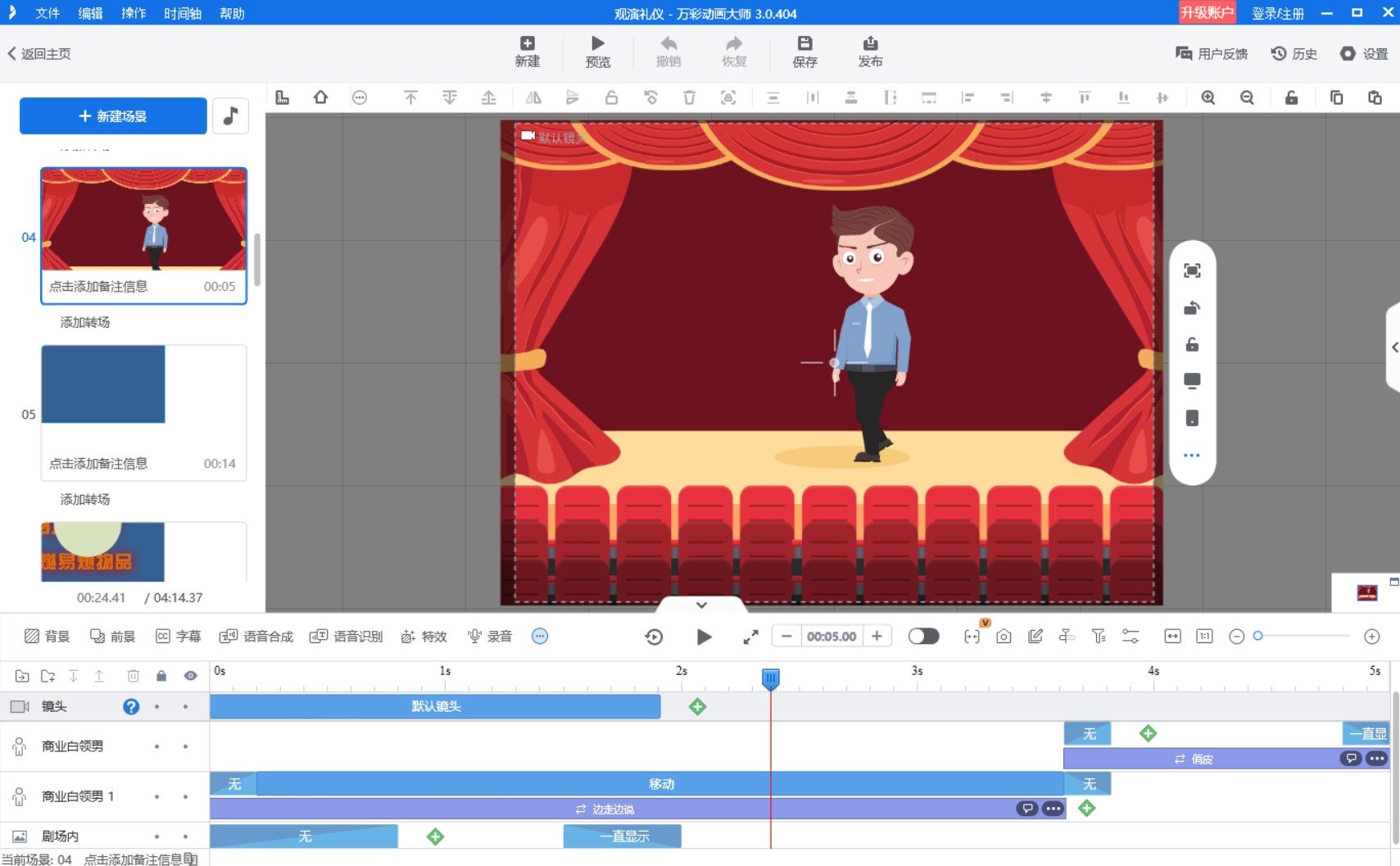Click 添加转场 below scene 04

click(x=85, y=322)
